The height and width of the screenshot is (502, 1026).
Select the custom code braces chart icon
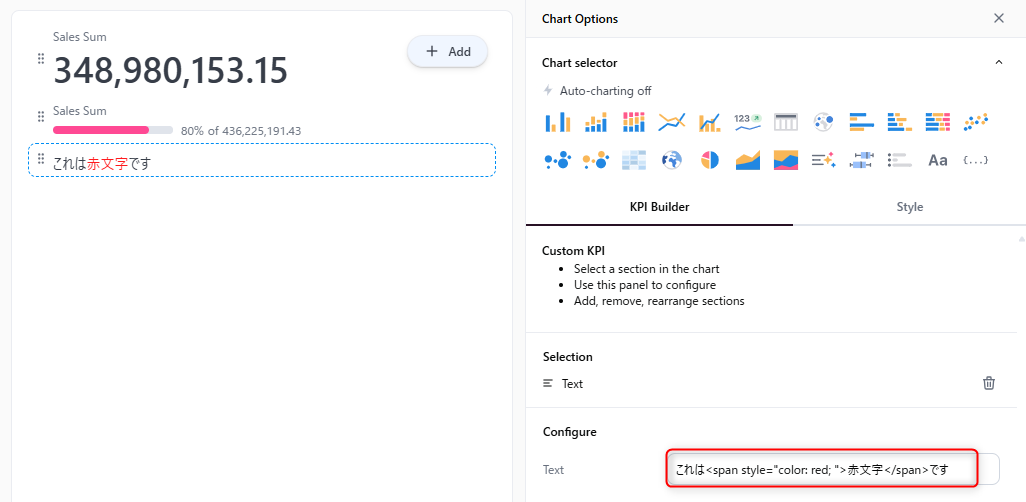click(x=975, y=160)
